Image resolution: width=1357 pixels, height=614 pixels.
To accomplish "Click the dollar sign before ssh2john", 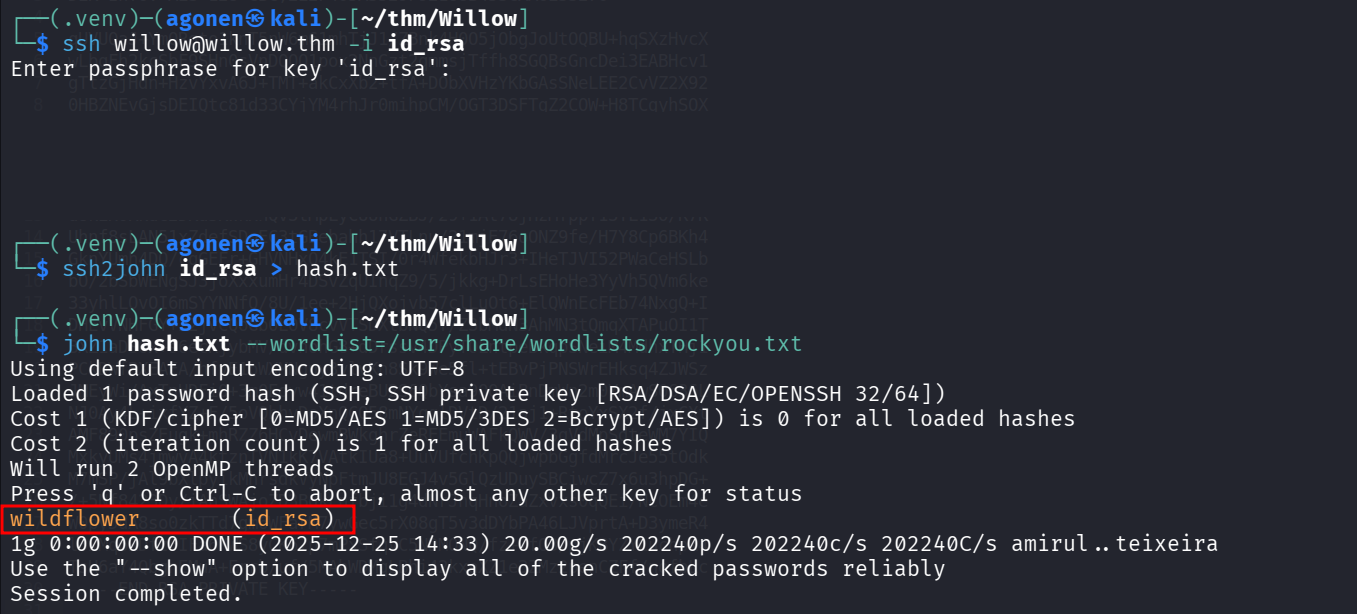I will point(42,269).
